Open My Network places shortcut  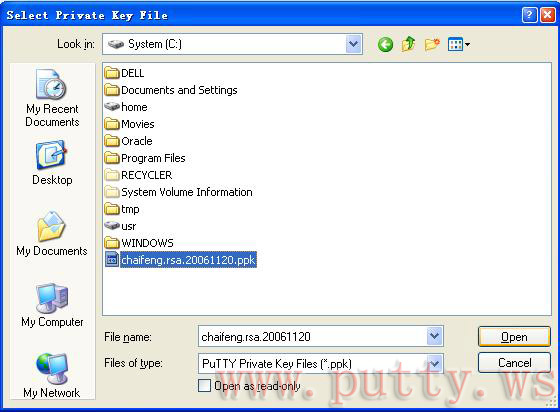point(52,375)
